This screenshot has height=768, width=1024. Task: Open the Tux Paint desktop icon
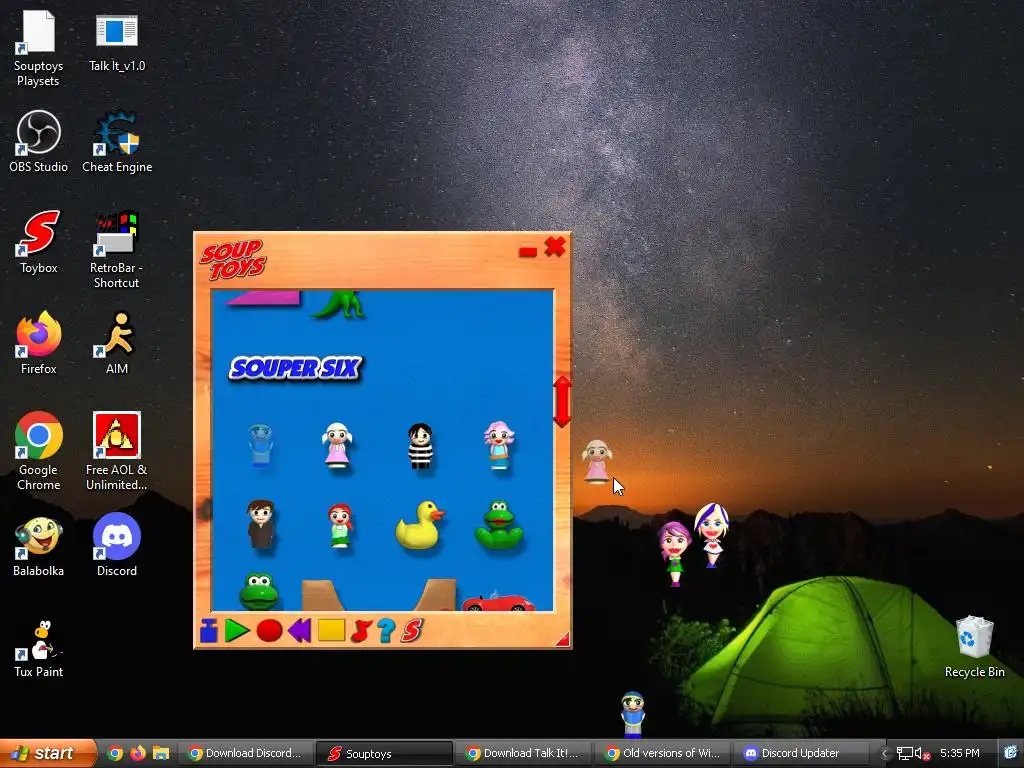pyautogui.click(x=39, y=648)
